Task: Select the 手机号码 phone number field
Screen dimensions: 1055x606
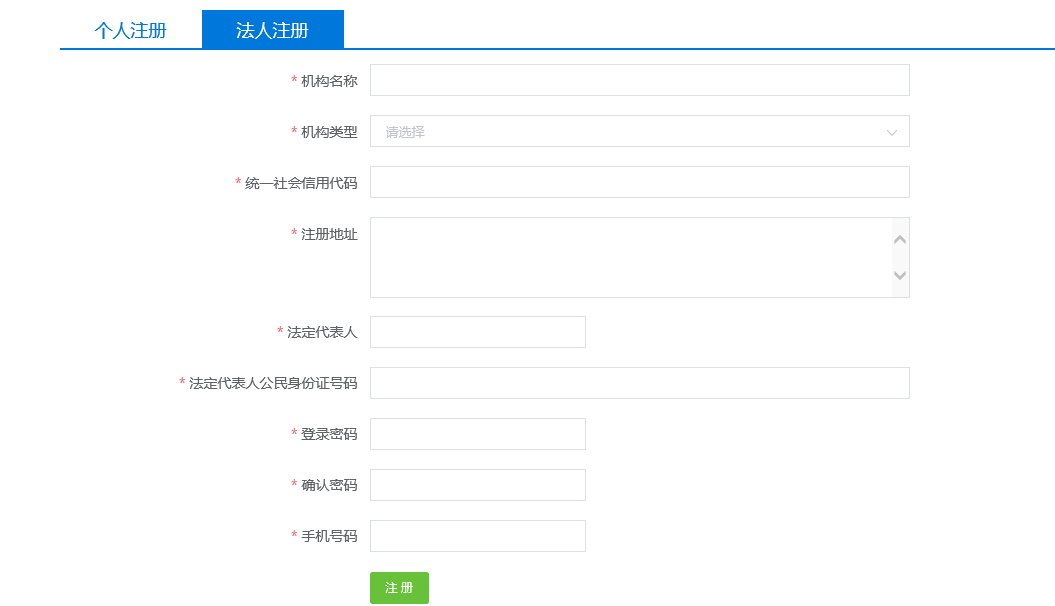Action: pos(477,536)
